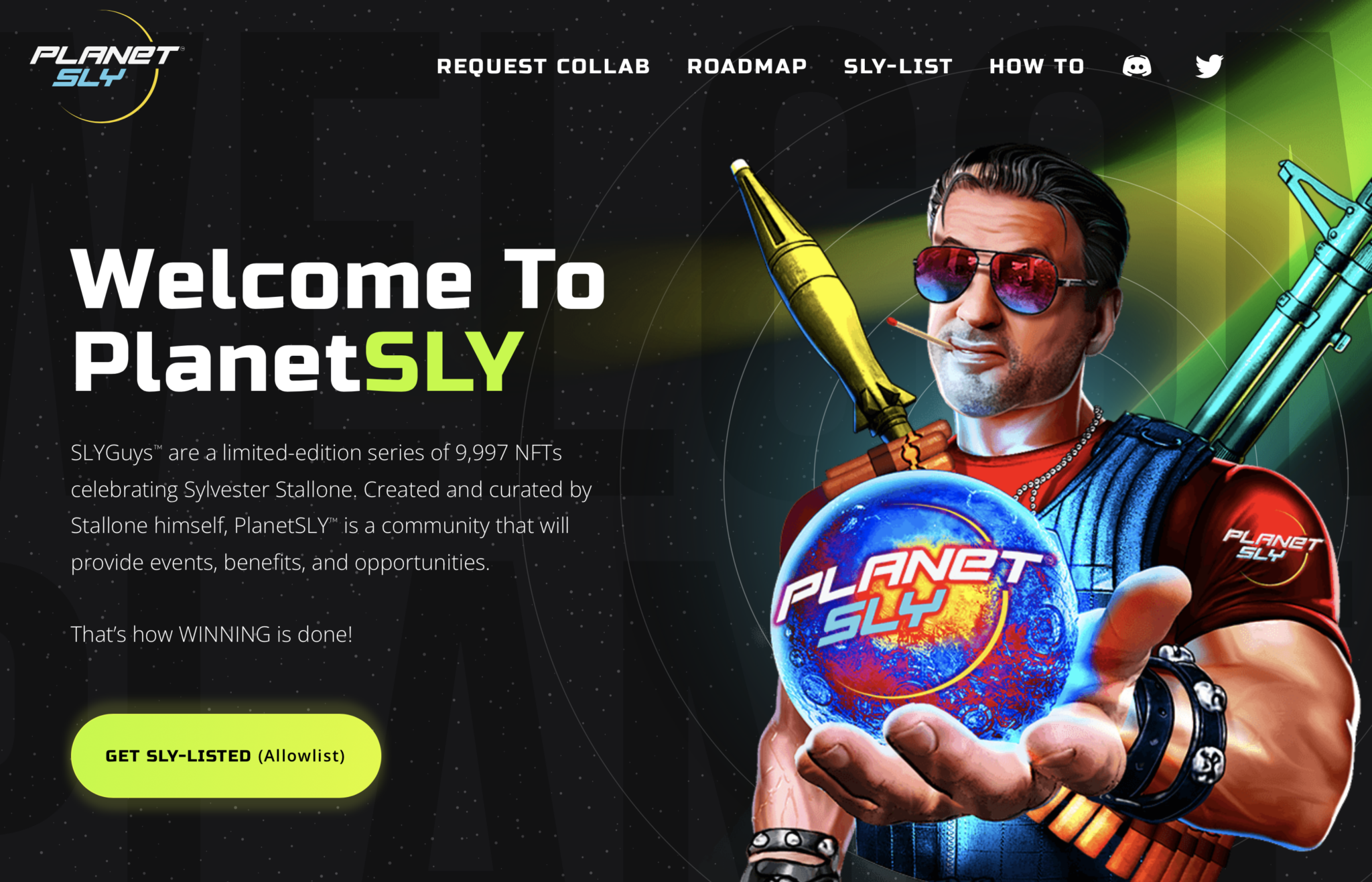Click "That's how WINNING is done!" text
This screenshot has width=1372, height=882.
[x=212, y=634]
